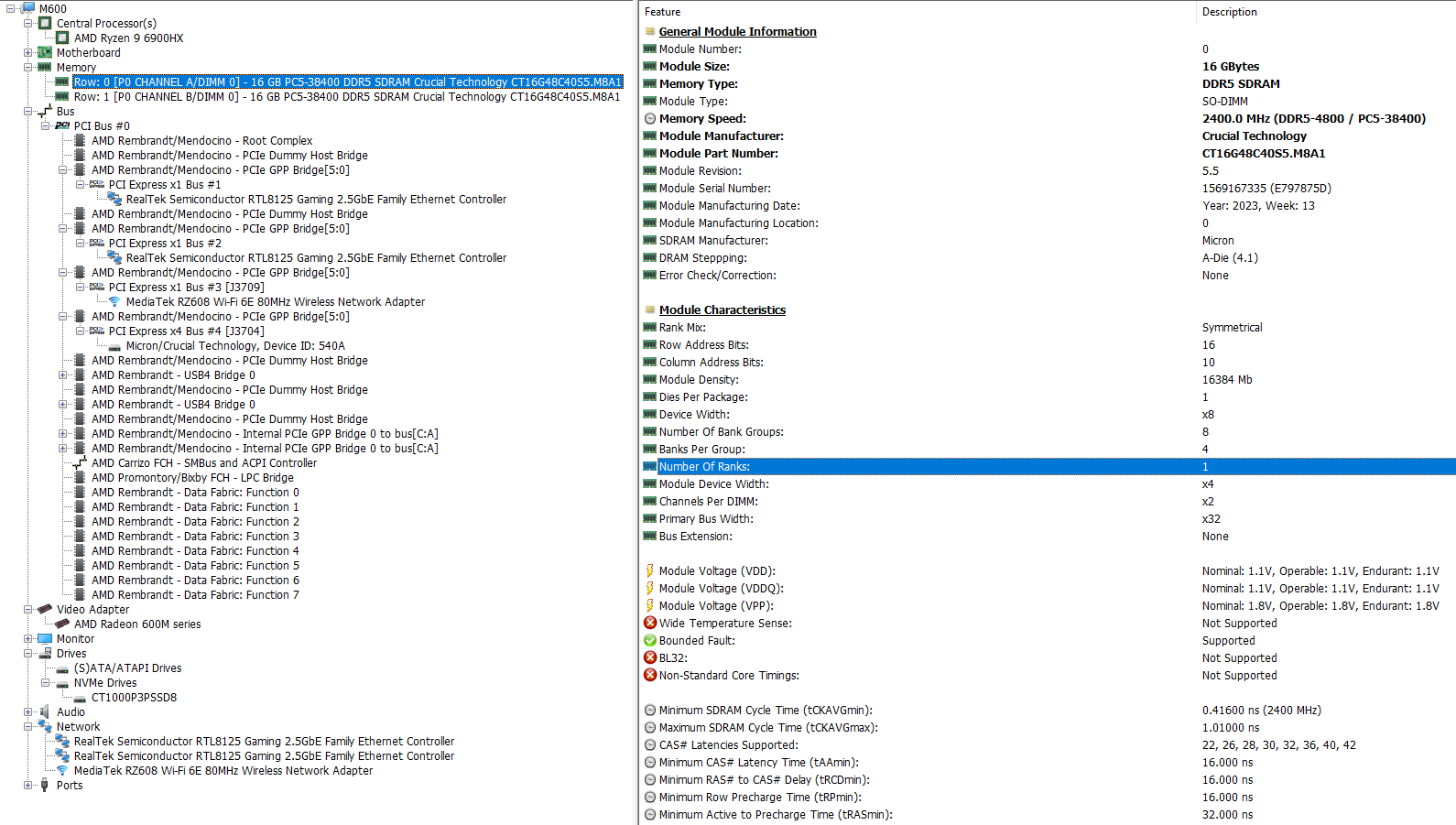Screen dimensions: 1456x825
Task: Select the (S)ATA/ATAPI Drives entry
Action: point(127,668)
